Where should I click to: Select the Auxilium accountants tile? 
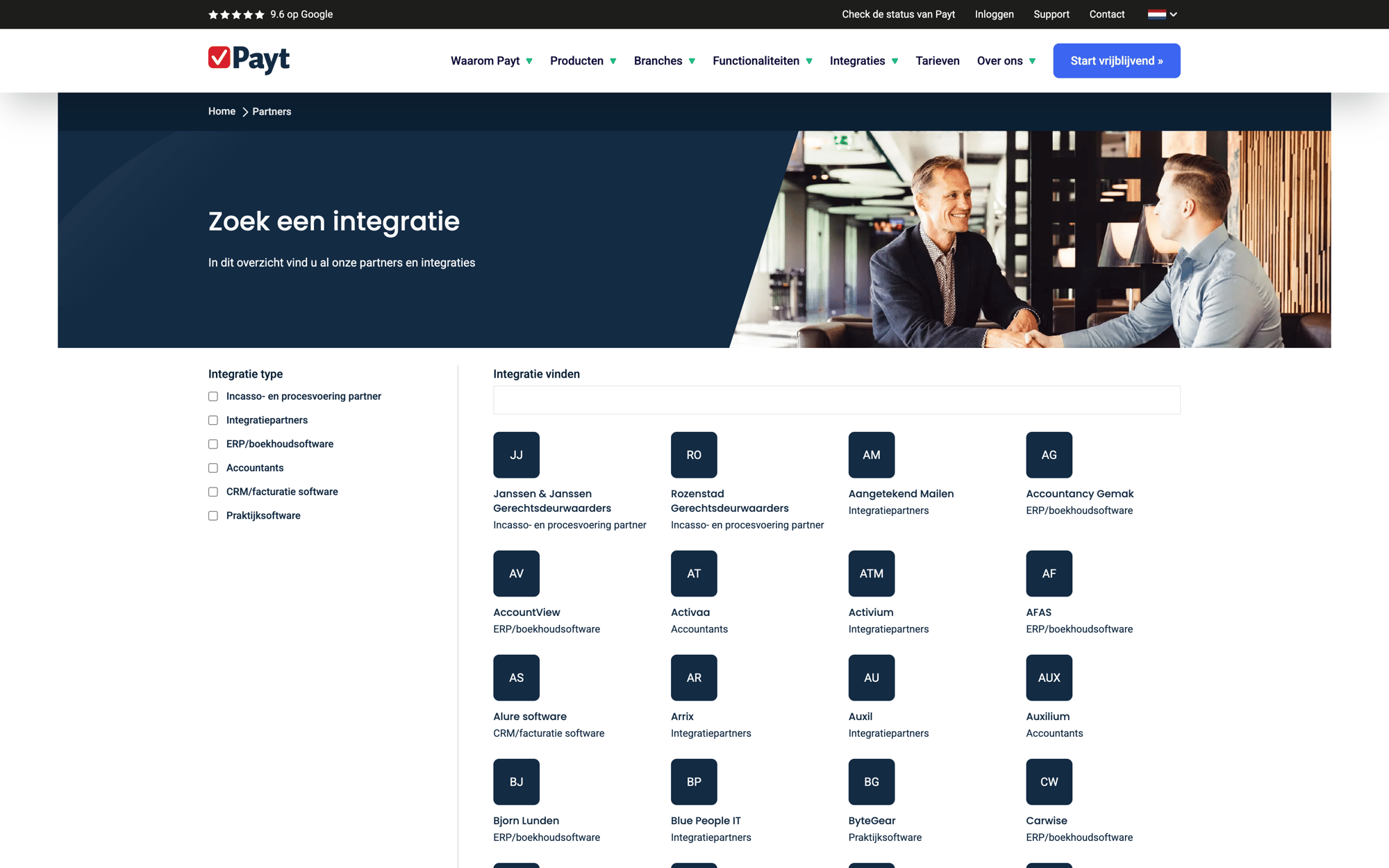[1049, 678]
